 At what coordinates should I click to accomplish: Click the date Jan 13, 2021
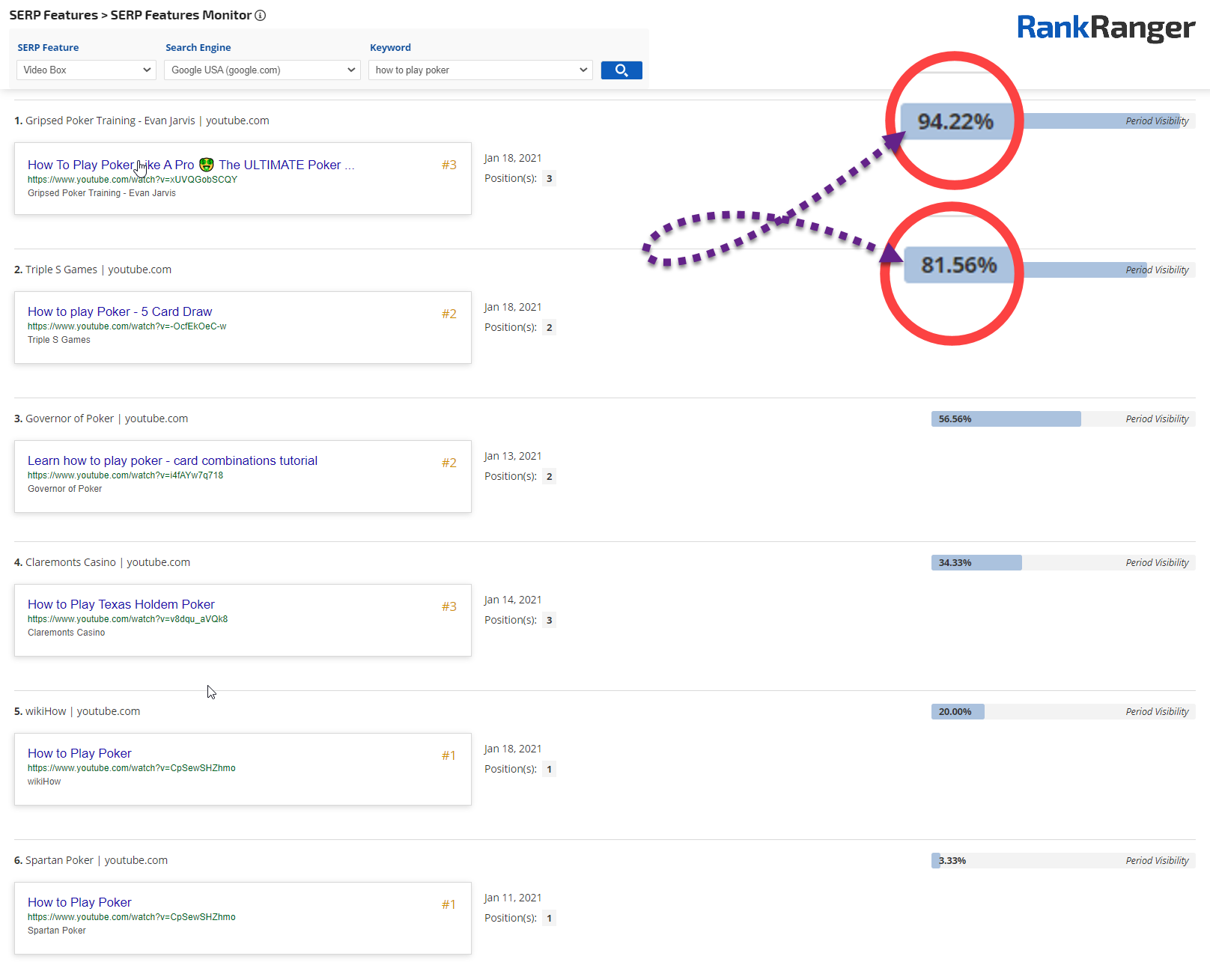[513, 456]
